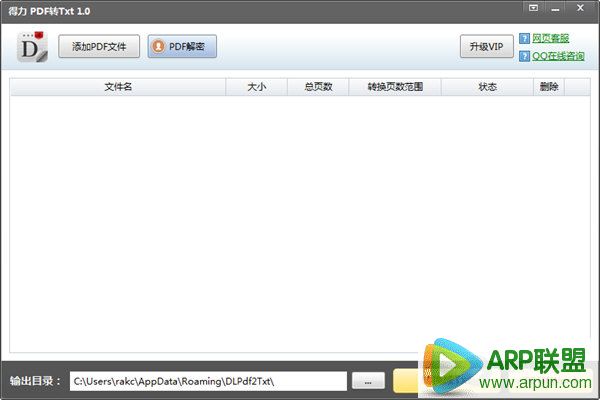Click the 添加PDF文件 button
This screenshot has height=400, width=600.
tap(99, 46)
